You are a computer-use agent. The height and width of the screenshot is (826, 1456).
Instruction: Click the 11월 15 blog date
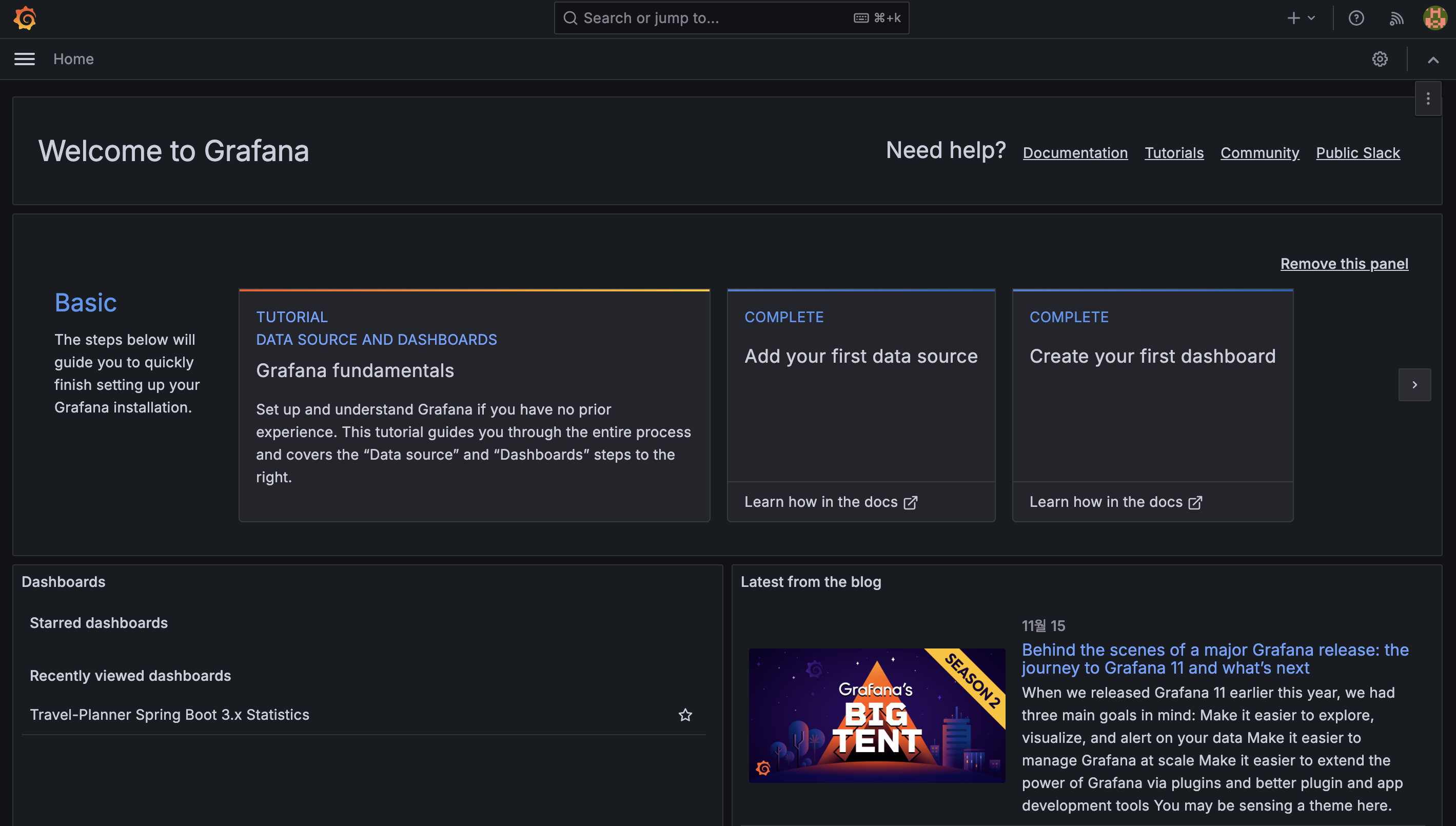[1044, 626]
